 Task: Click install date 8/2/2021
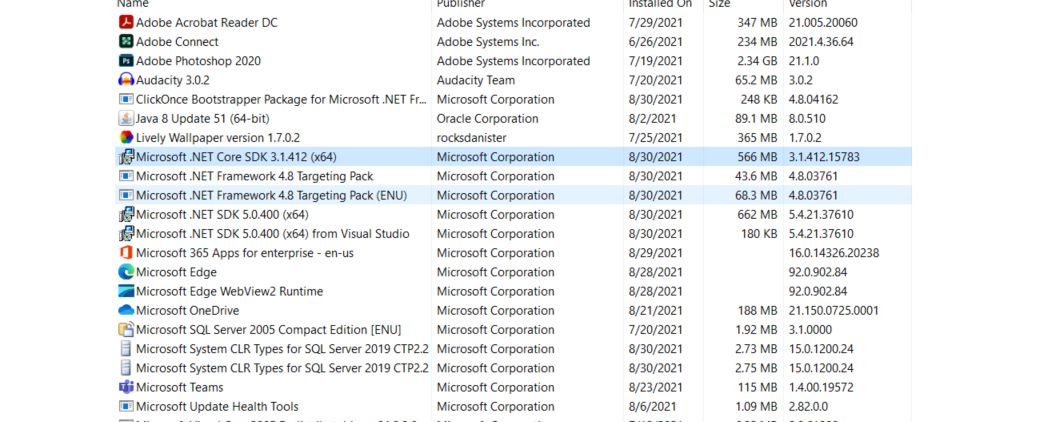click(x=651, y=119)
